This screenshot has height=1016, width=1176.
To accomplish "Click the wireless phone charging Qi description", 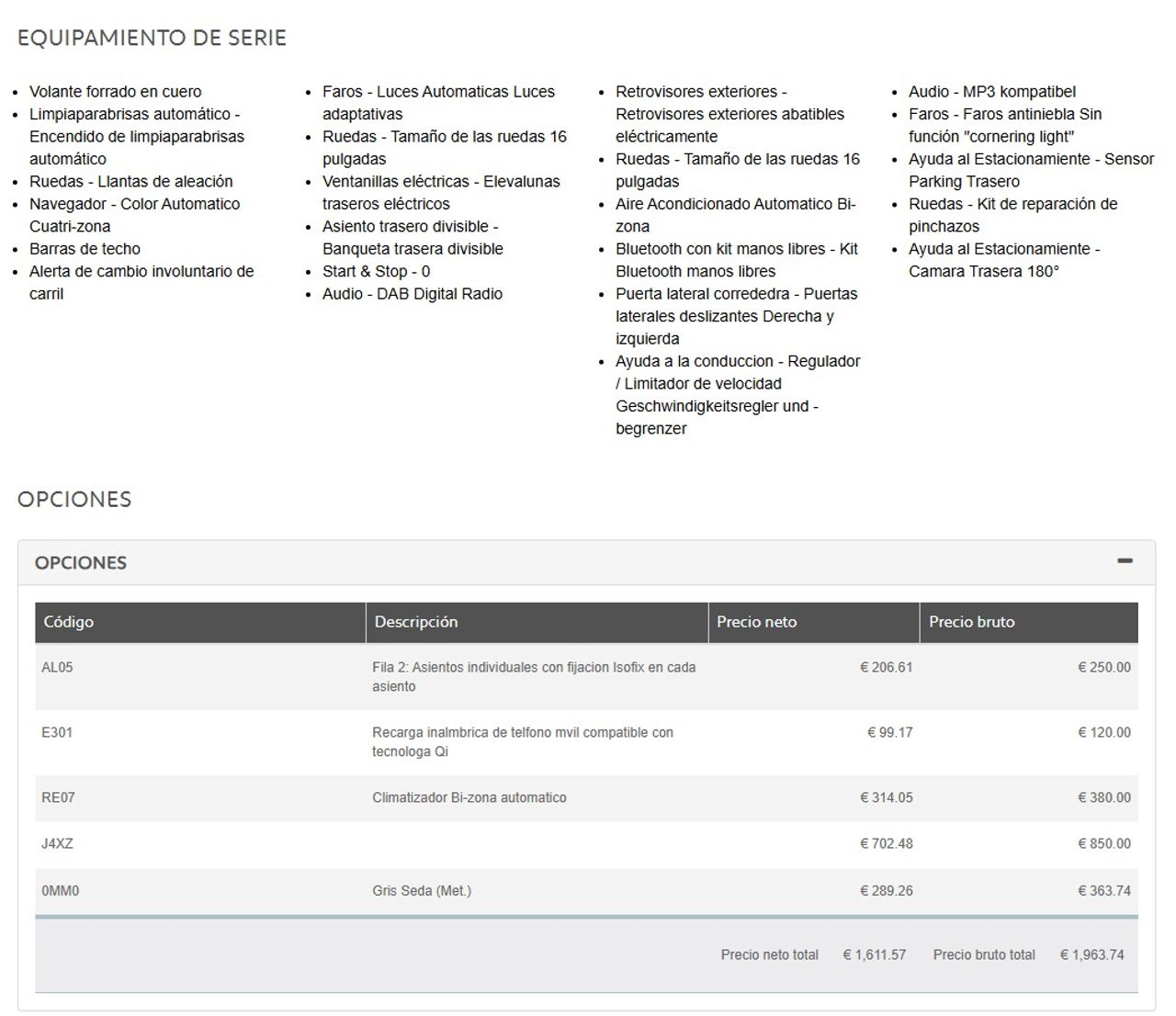I will tap(522, 742).
